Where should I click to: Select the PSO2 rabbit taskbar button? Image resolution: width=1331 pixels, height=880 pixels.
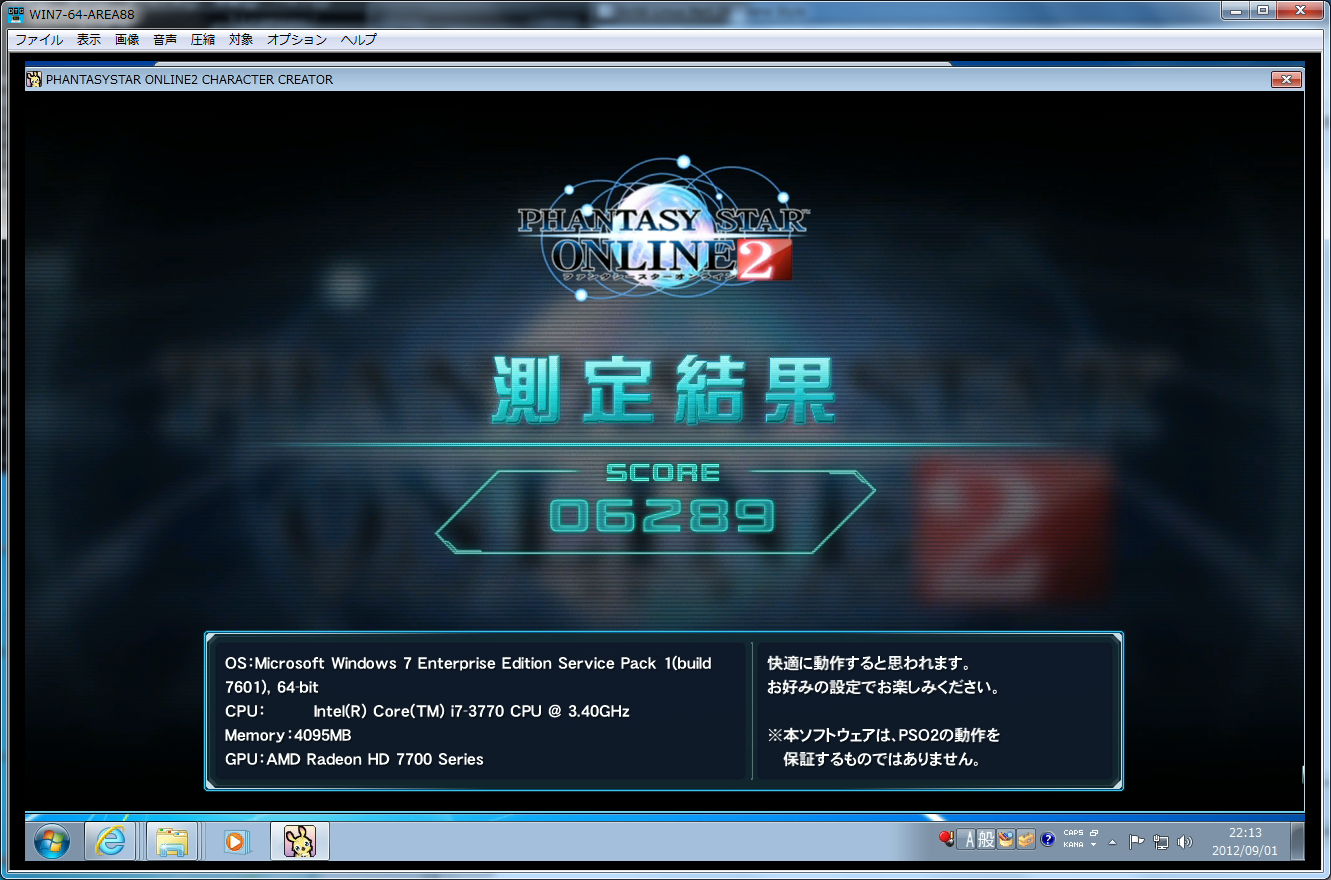pos(299,841)
